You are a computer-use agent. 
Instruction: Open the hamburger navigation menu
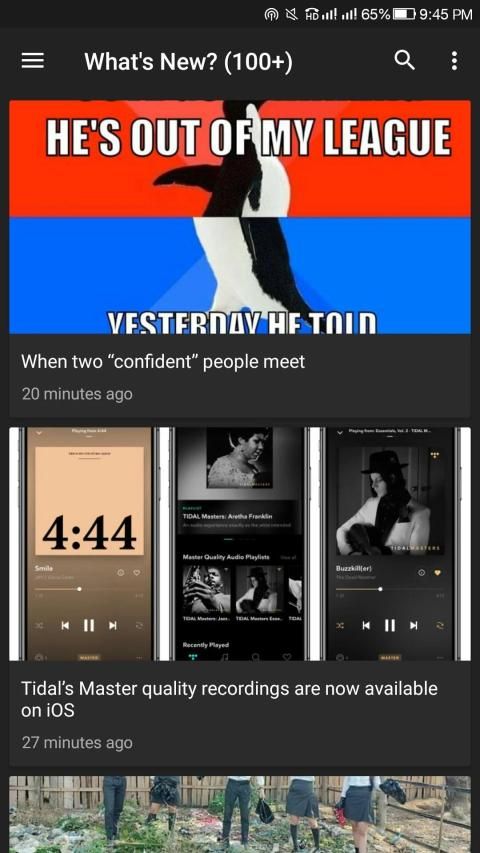33,61
